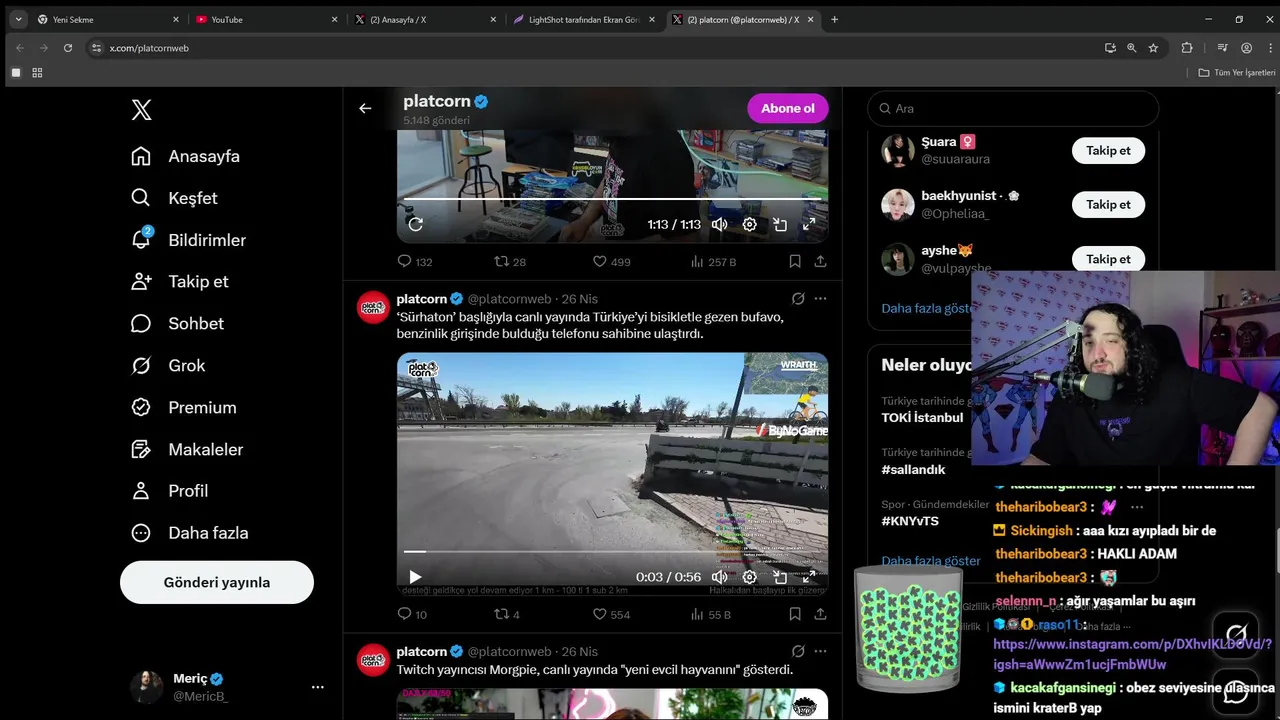The width and height of the screenshot is (1280, 720).
Task: View analytics showing 257 B
Action: tap(713, 262)
